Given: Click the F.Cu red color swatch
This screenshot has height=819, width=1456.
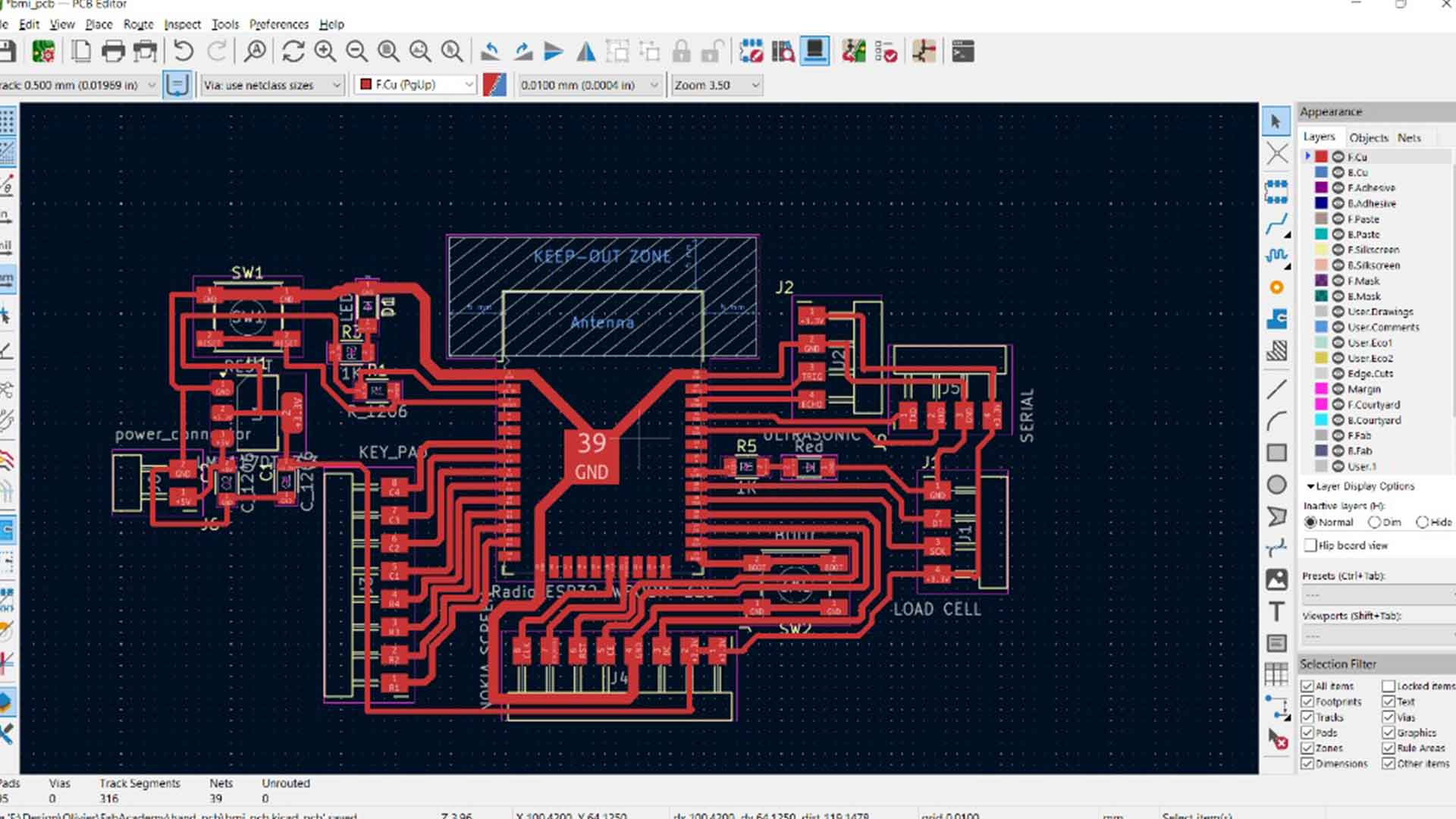Looking at the screenshot, I should coord(1321,157).
